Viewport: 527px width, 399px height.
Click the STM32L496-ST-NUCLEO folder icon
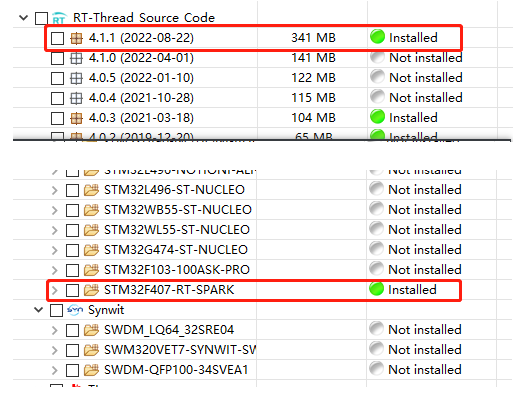point(91,190)
